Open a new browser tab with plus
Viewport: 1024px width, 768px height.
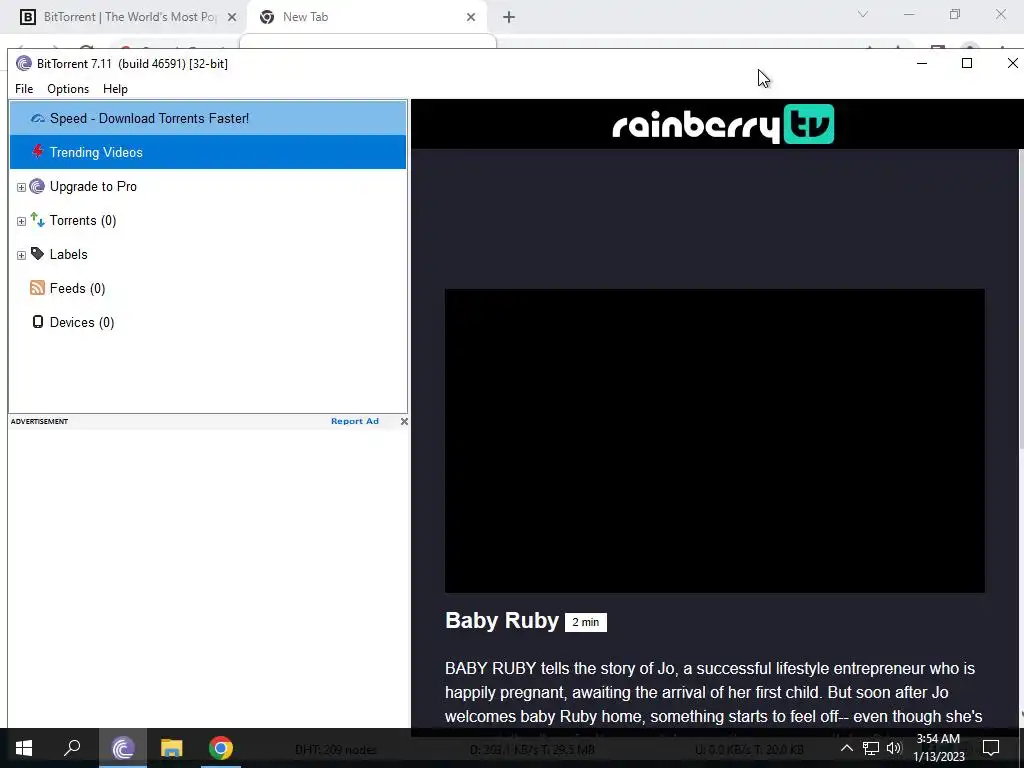tap(509, 17)
